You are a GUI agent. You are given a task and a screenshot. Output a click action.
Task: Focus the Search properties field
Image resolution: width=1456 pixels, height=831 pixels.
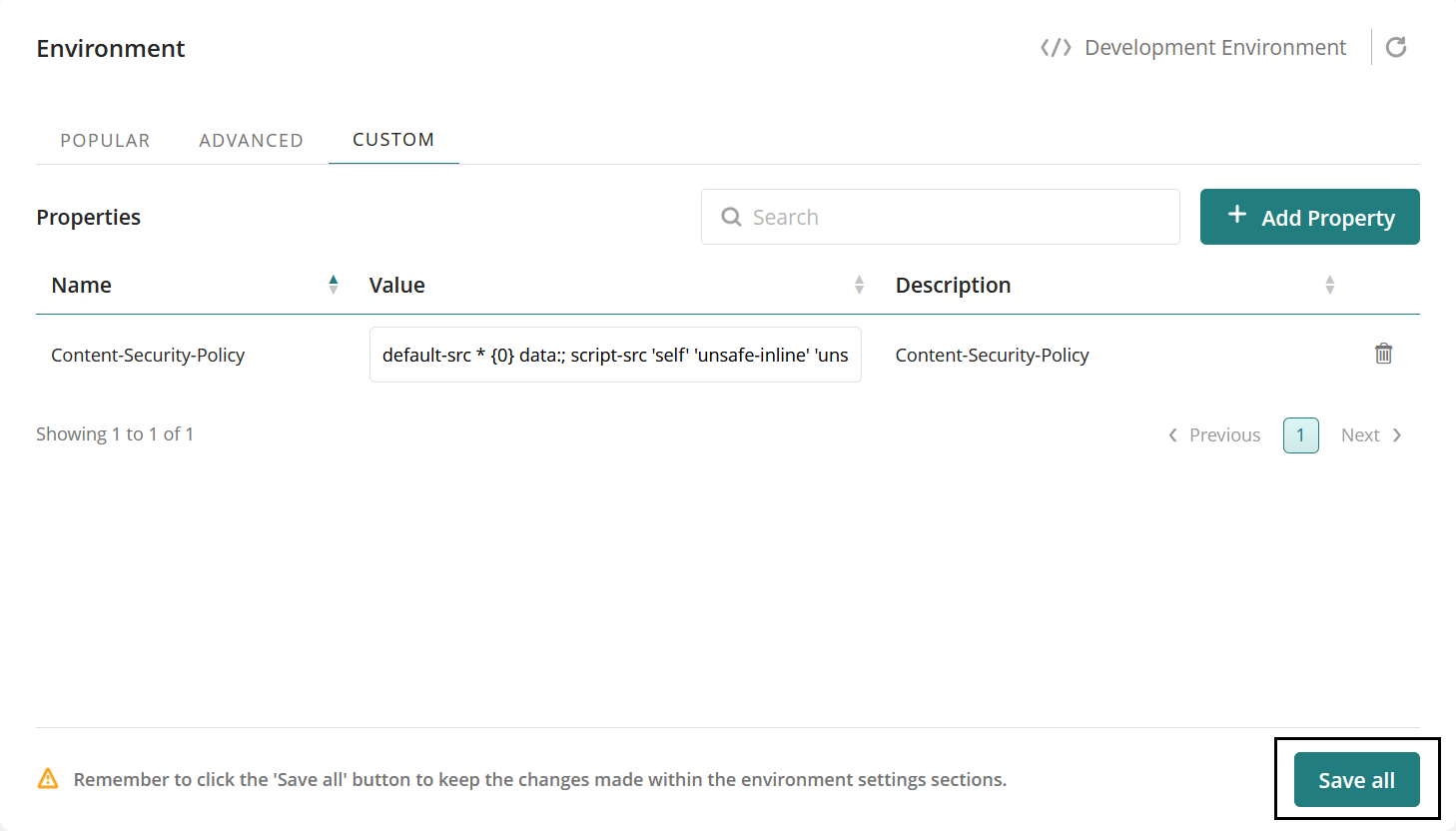click(x=940, y=217)
